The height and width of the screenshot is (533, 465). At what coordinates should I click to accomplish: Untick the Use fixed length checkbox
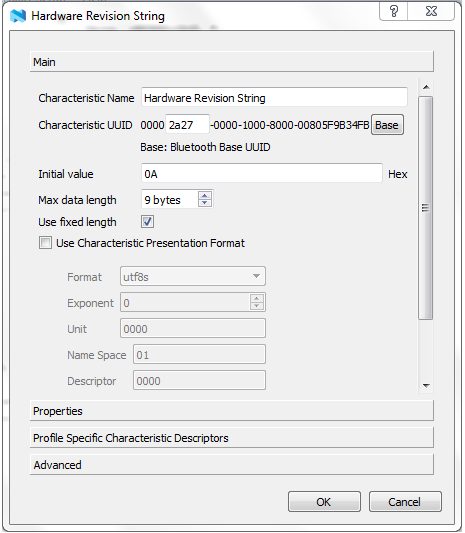coord(148,222)
